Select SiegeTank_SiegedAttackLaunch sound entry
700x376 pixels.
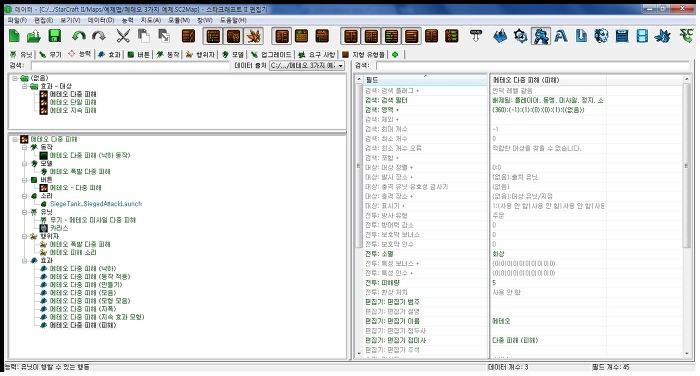pyautogui.click(x=96, y=204)
